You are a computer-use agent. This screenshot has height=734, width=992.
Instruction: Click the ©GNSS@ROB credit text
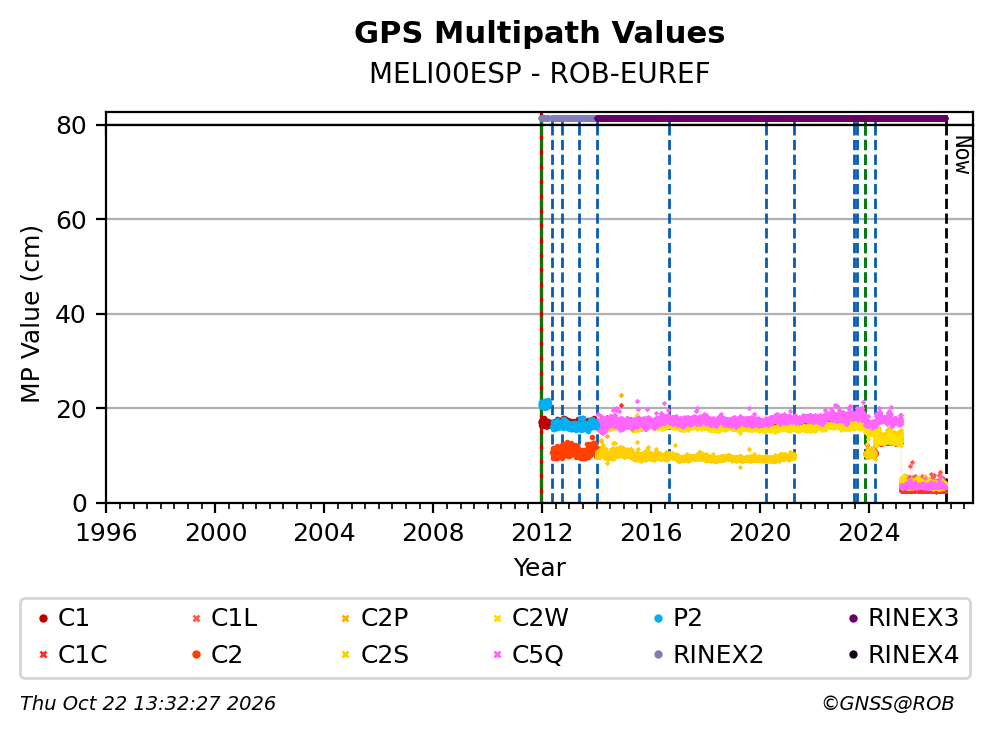888,704
